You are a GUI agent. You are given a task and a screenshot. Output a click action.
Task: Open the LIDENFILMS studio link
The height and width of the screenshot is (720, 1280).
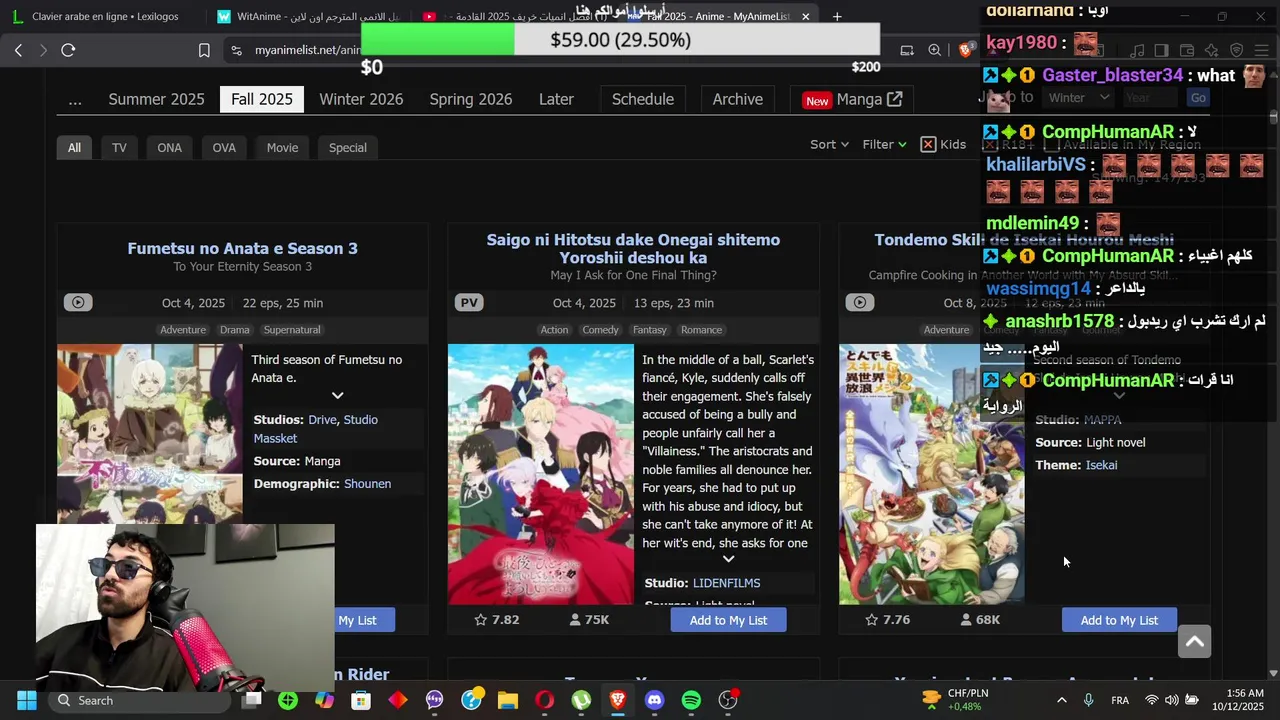[726, 583]
